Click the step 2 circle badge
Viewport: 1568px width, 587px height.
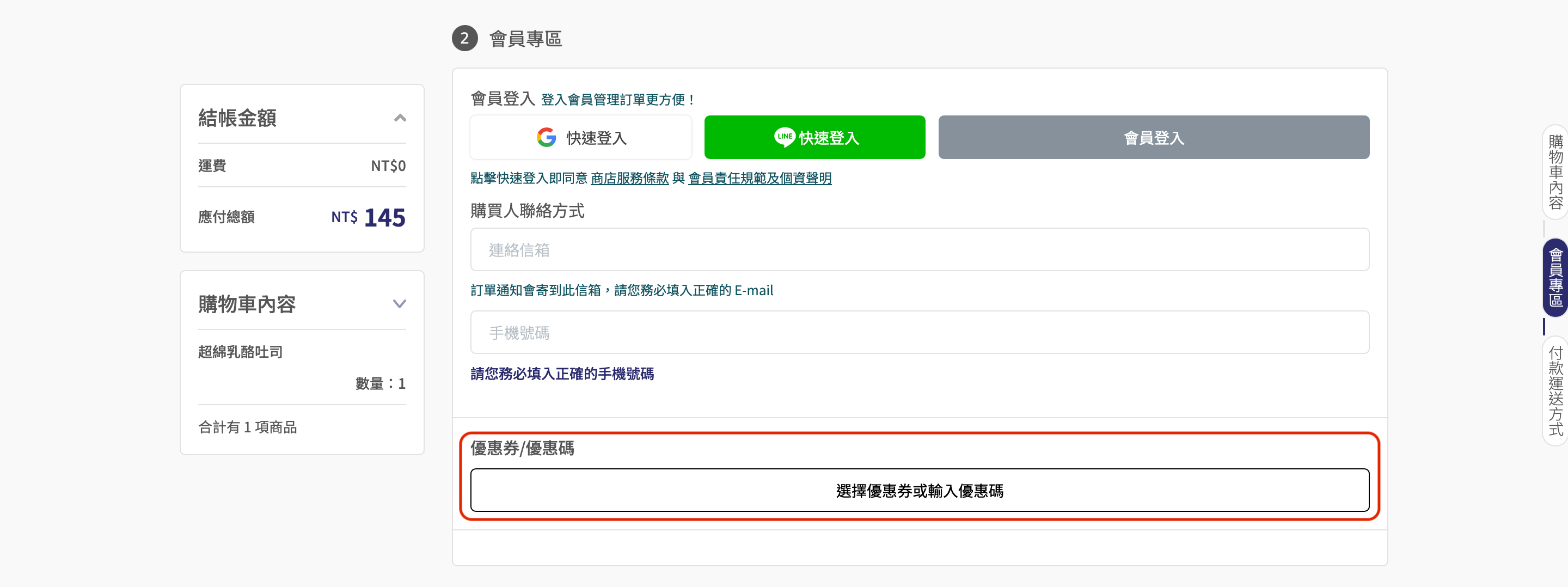pos(464,38)
